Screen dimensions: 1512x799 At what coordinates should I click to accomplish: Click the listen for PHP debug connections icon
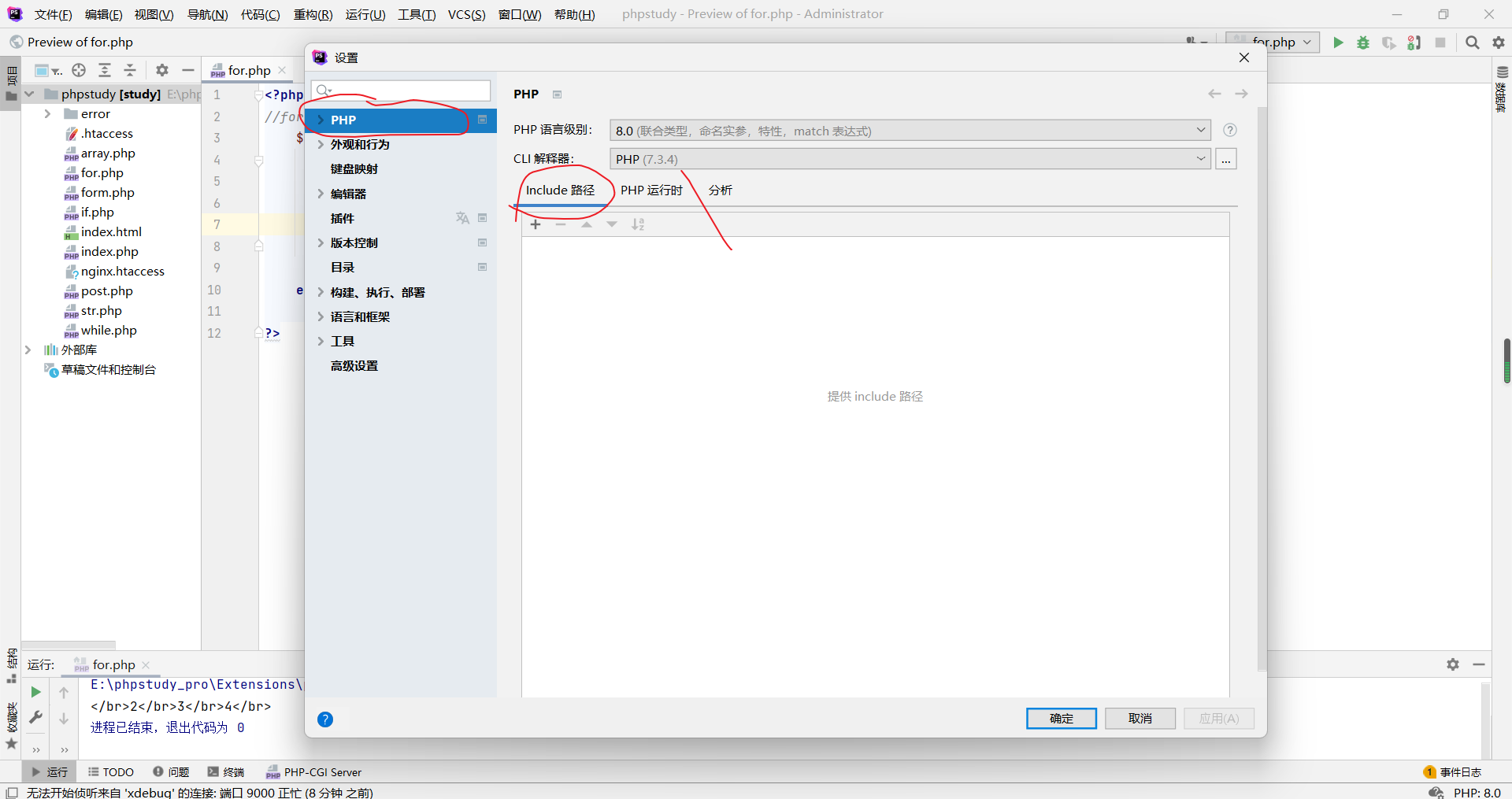click(1414, 43)
